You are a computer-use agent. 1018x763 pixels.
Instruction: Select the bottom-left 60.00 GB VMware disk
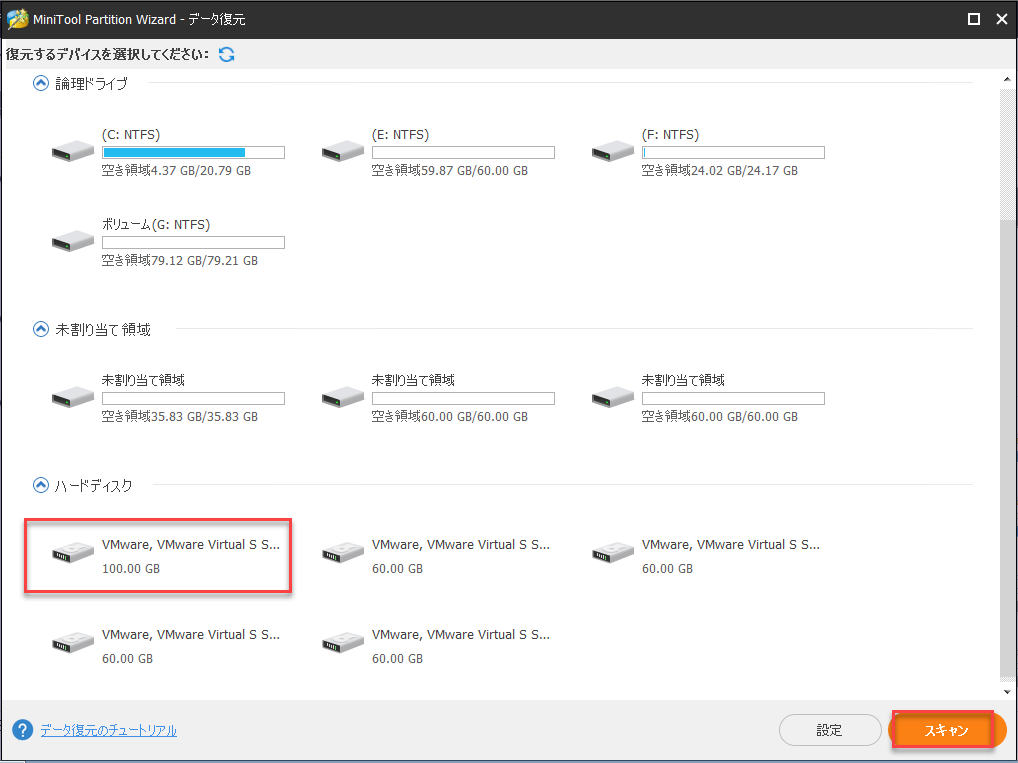pyautogui.click(x=71, y=641)
